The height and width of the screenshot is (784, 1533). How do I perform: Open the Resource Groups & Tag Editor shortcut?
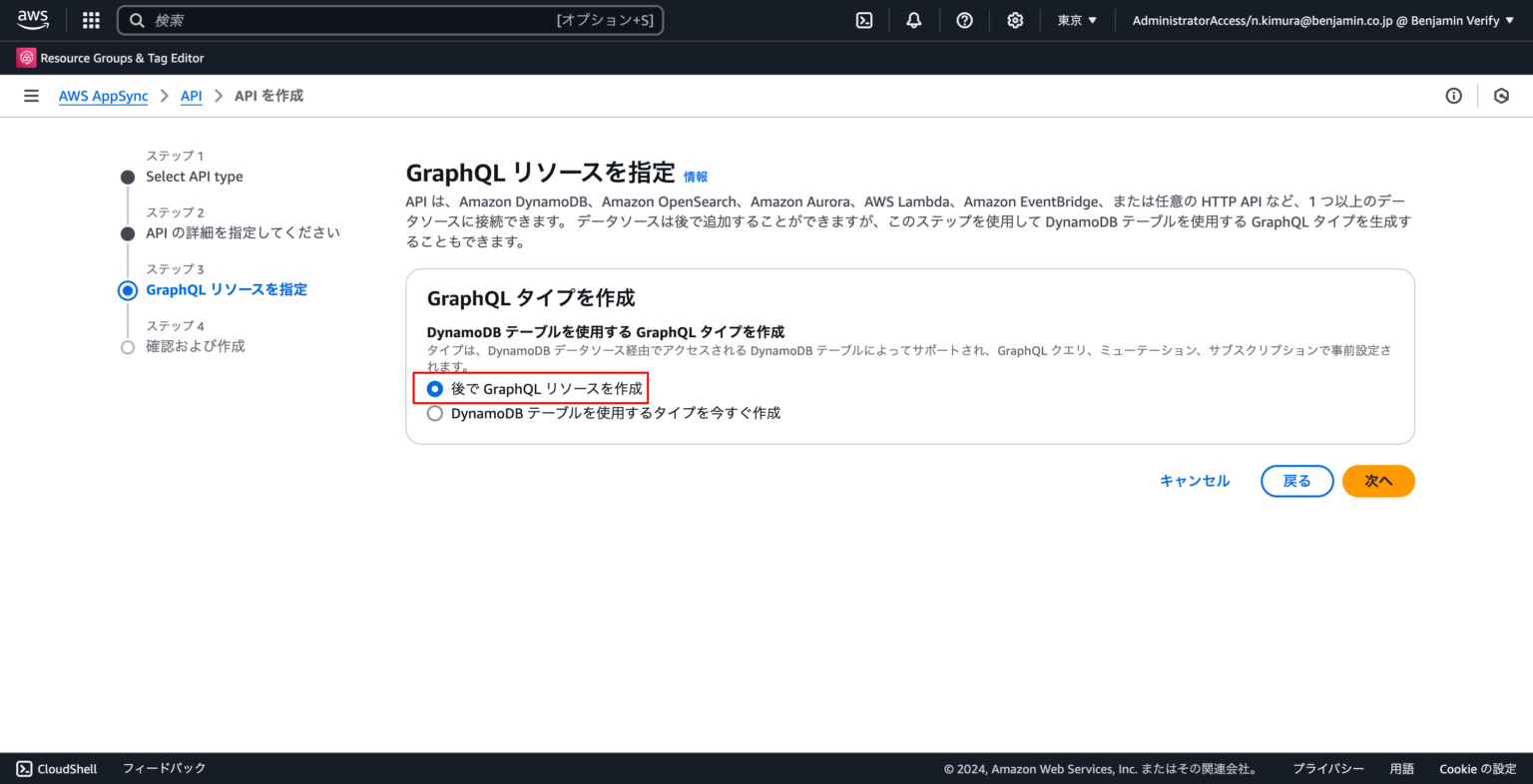point(110,57)
